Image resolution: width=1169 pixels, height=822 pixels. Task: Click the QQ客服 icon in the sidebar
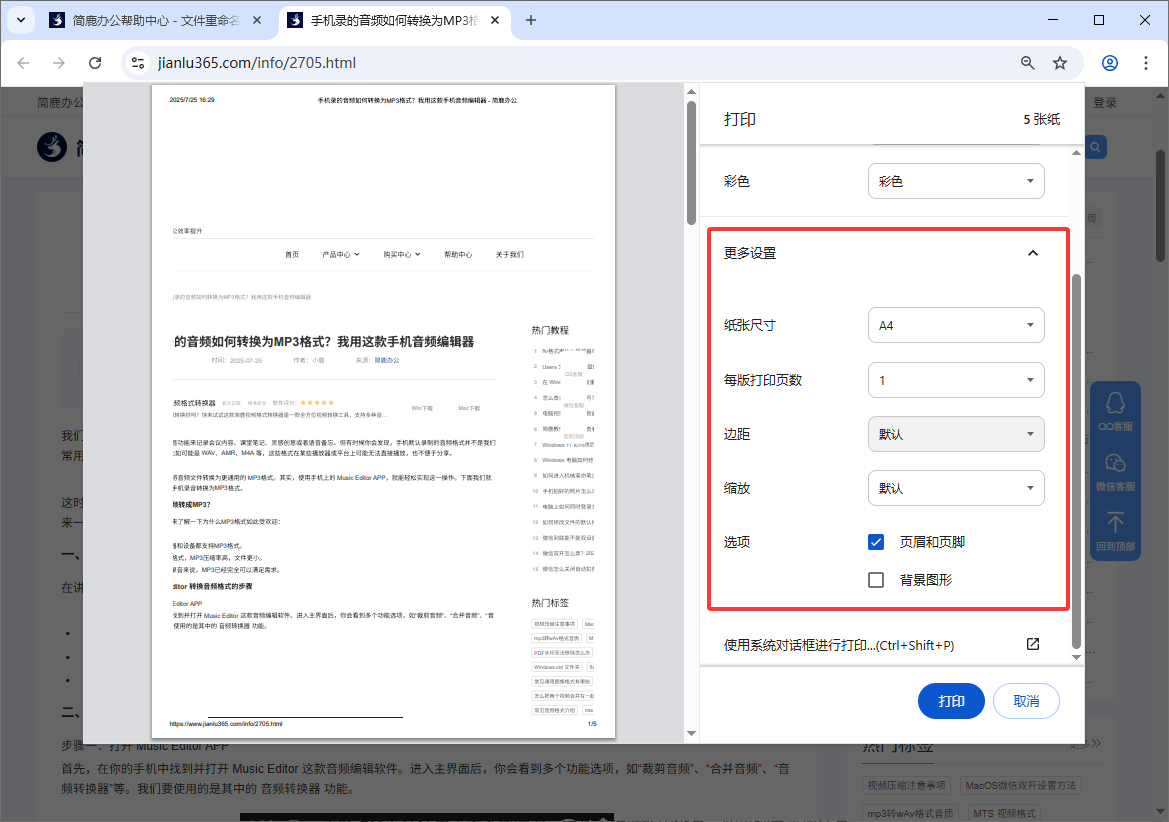pos(1114,410)
